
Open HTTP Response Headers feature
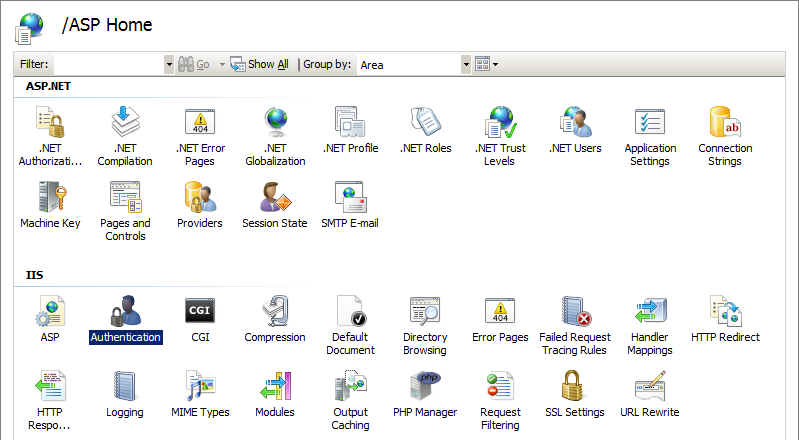(x=49, y=400)
